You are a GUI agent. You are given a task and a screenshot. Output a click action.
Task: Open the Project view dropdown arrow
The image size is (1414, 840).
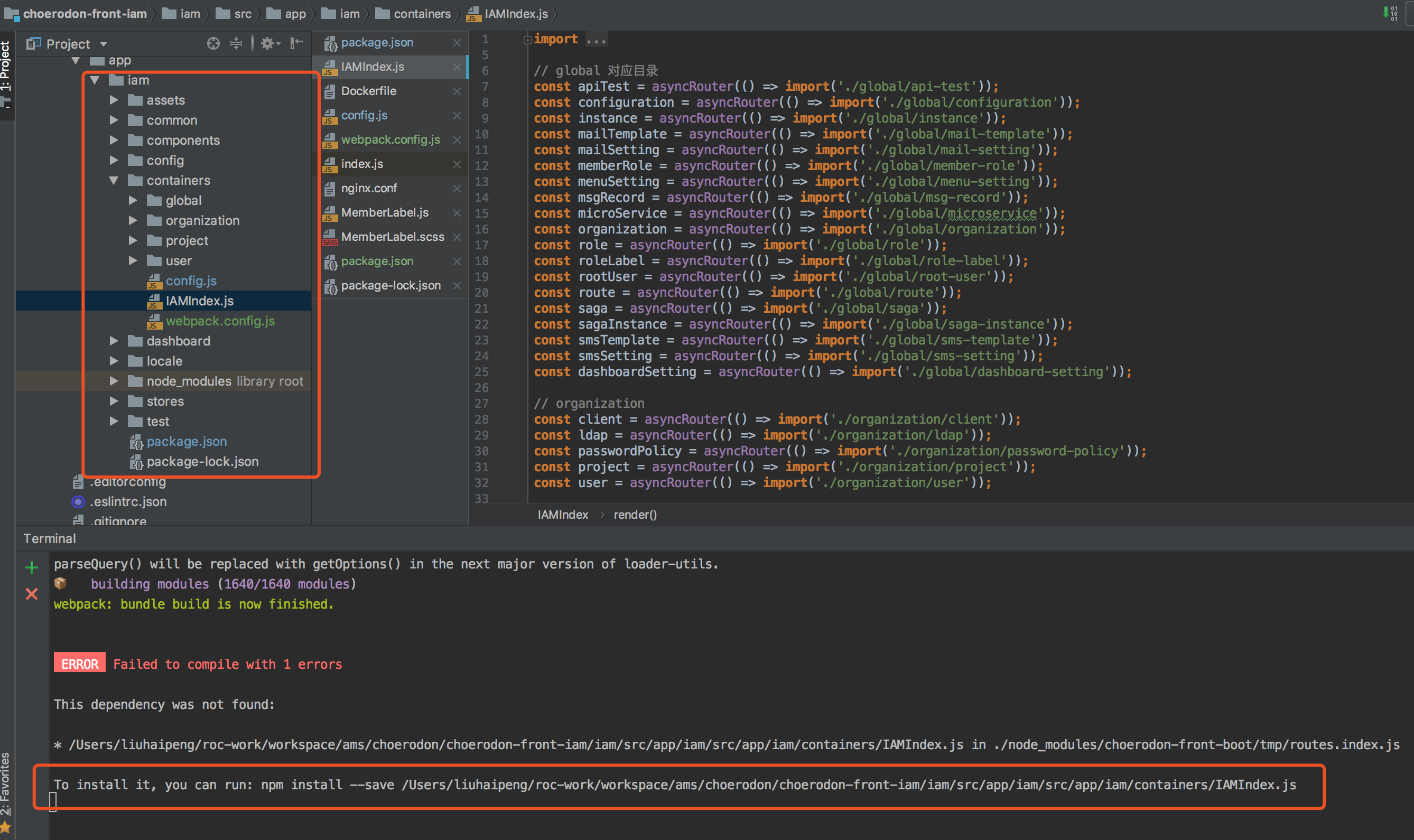pyautogui.click(x=103, y=44)
